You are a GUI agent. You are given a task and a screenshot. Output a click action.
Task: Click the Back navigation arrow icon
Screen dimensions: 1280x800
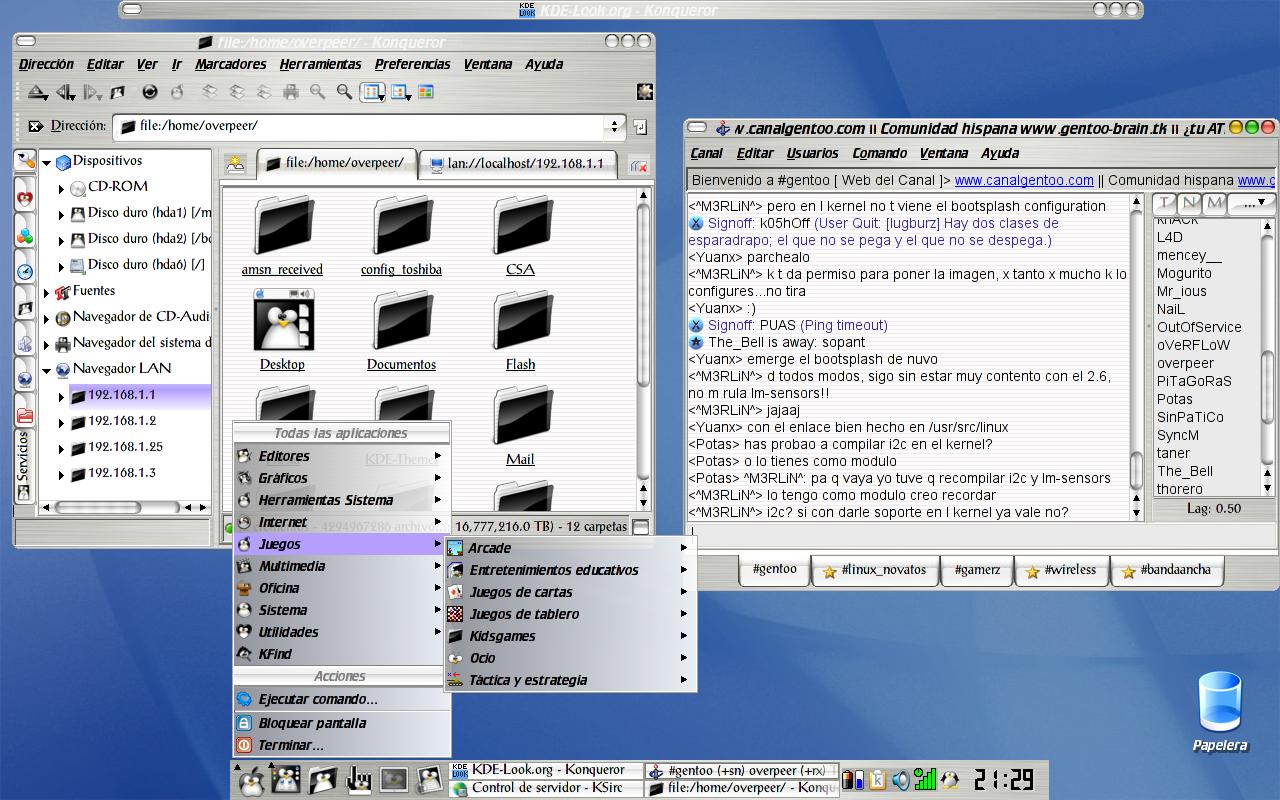click(x=65, y=92)
